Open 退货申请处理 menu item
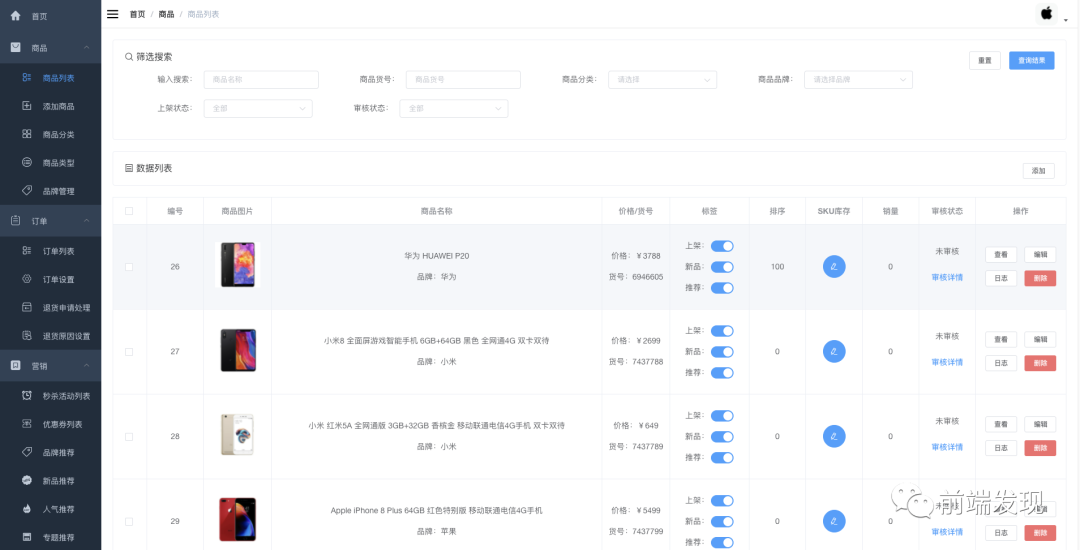 coord(50,307)
